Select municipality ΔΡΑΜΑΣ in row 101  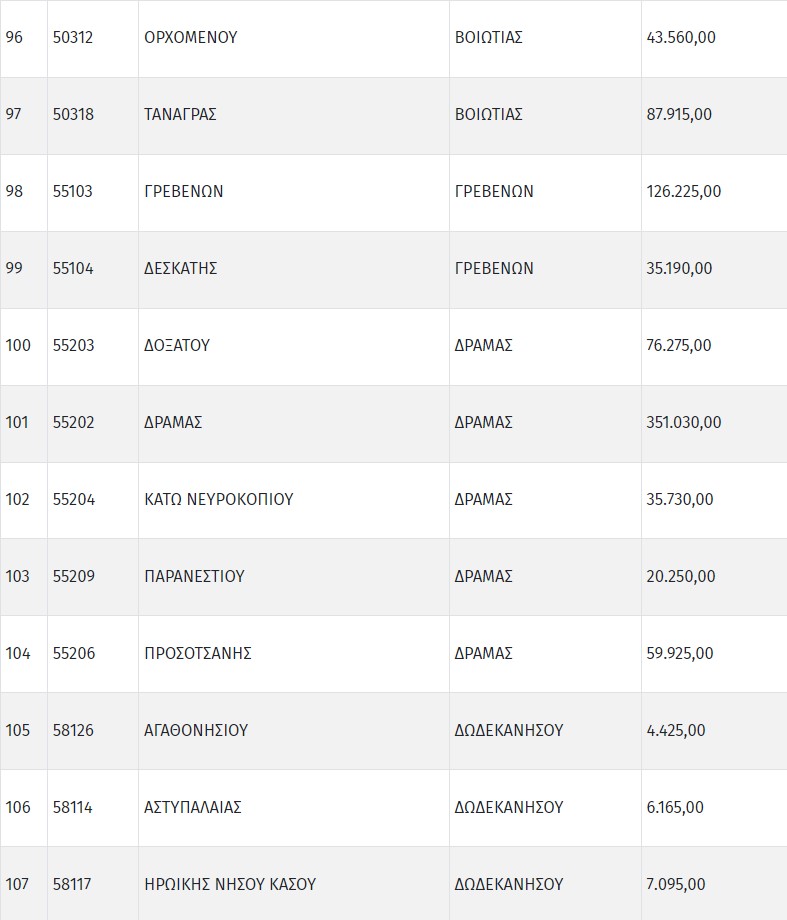pos(173,423)
